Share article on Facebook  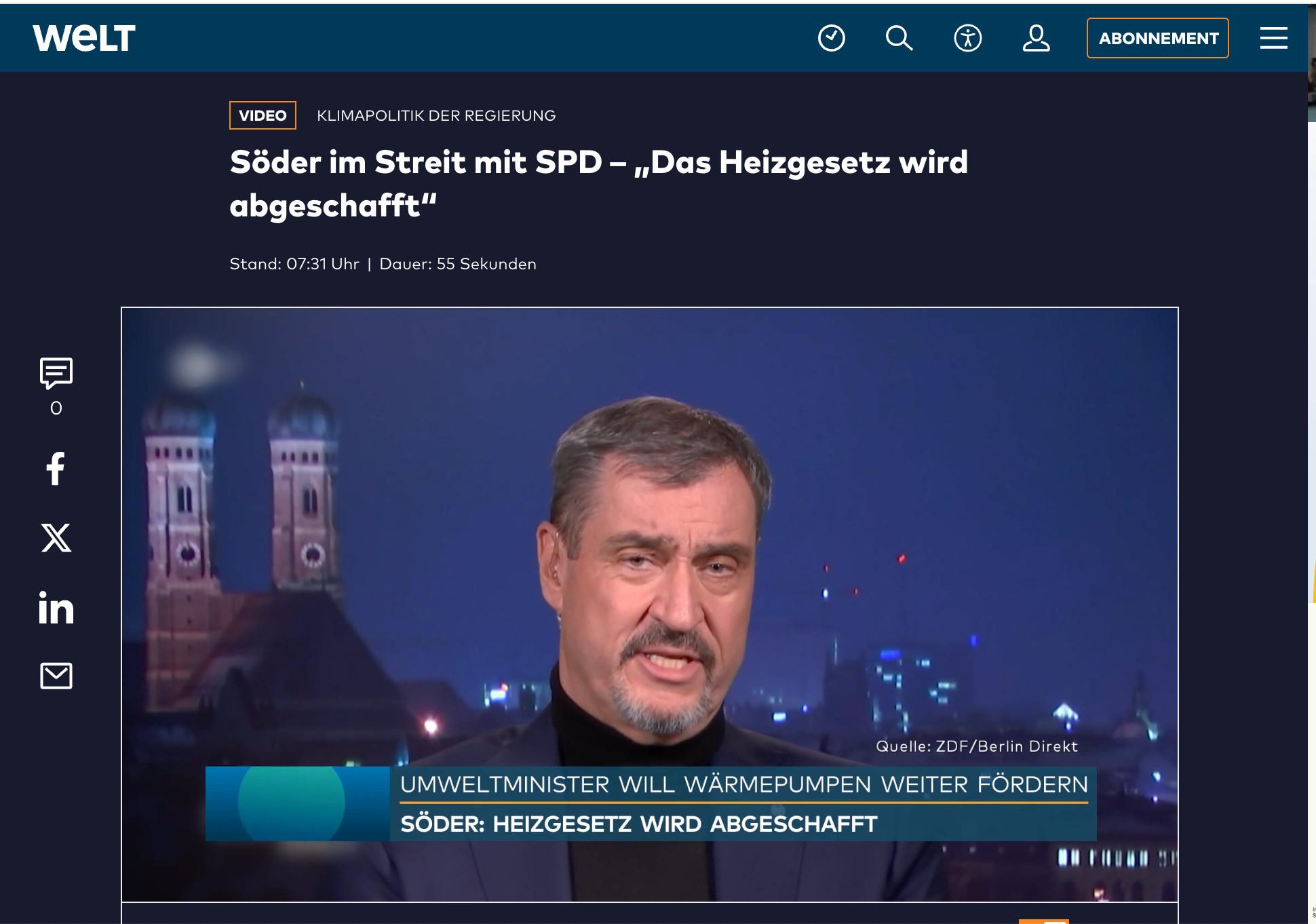[56, 468]
